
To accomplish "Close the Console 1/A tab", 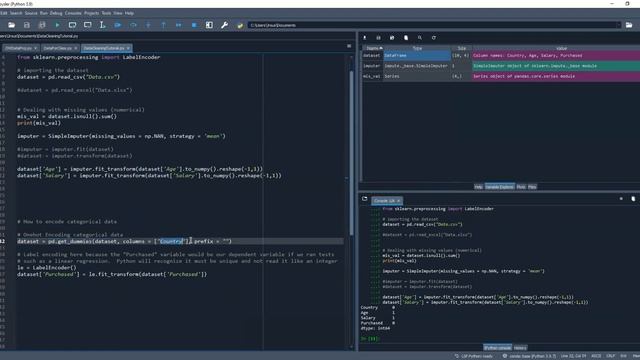I will click(399, 201).
